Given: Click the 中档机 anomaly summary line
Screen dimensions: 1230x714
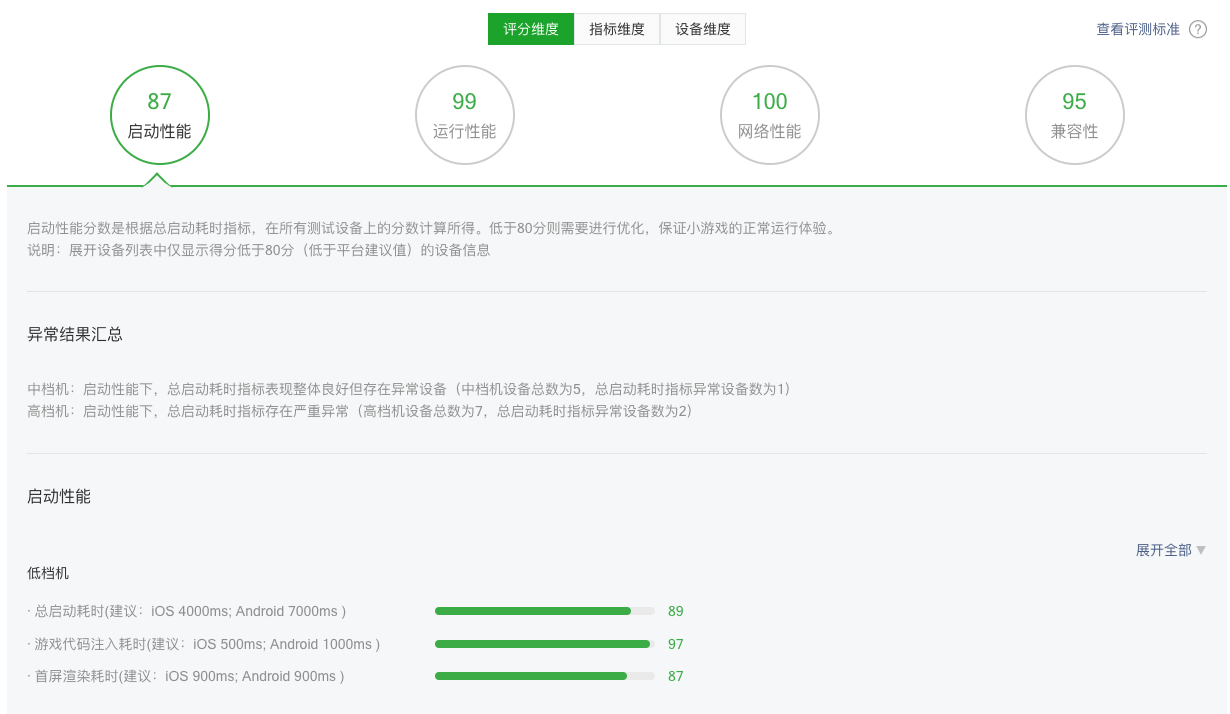Looking at the screenshot, I should [x=409, y=389].
